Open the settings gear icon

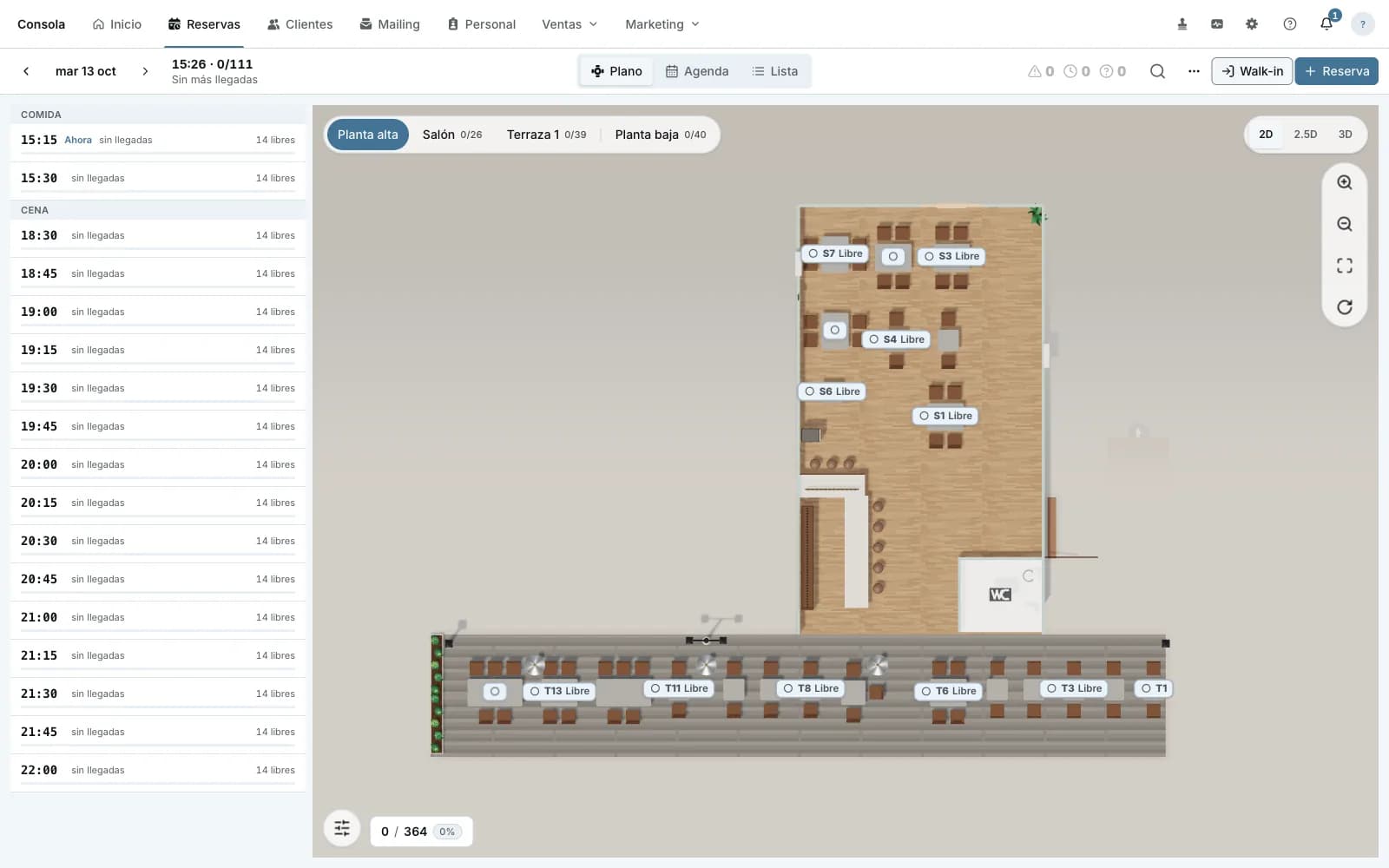click(x=1252, y=24)
